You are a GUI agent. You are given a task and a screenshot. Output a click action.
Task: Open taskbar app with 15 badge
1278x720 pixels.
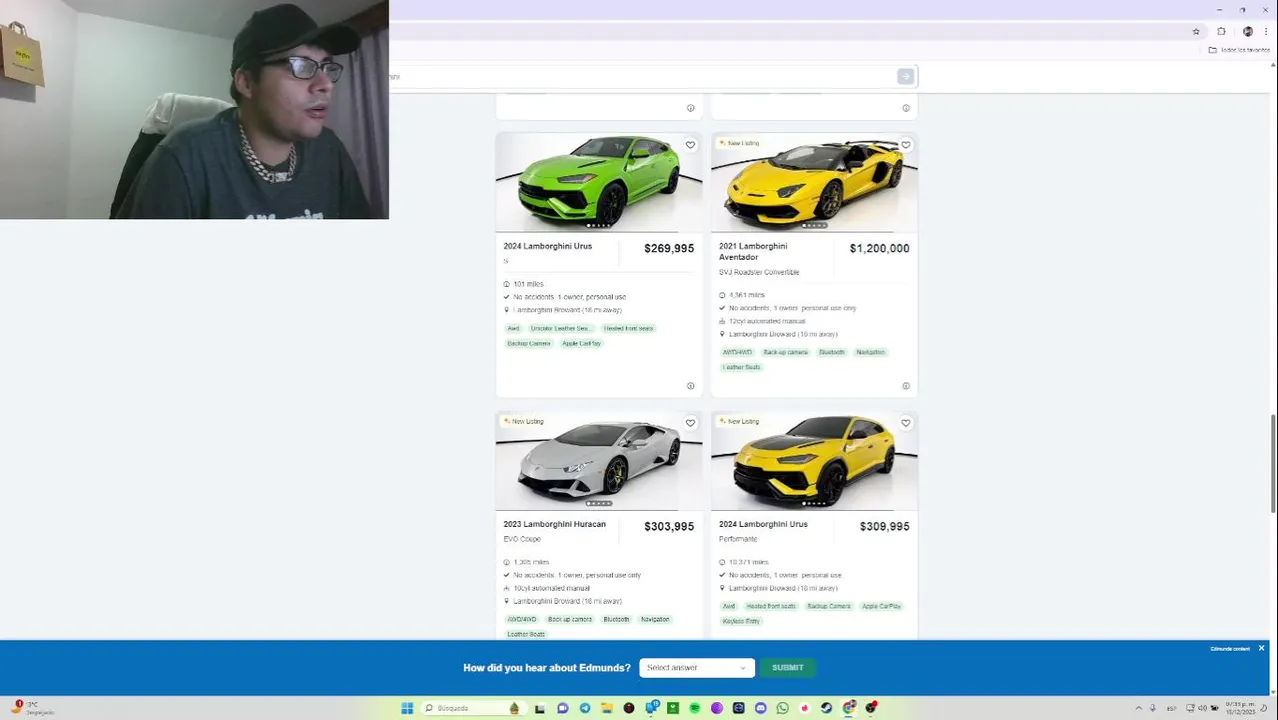coord(651,707)
